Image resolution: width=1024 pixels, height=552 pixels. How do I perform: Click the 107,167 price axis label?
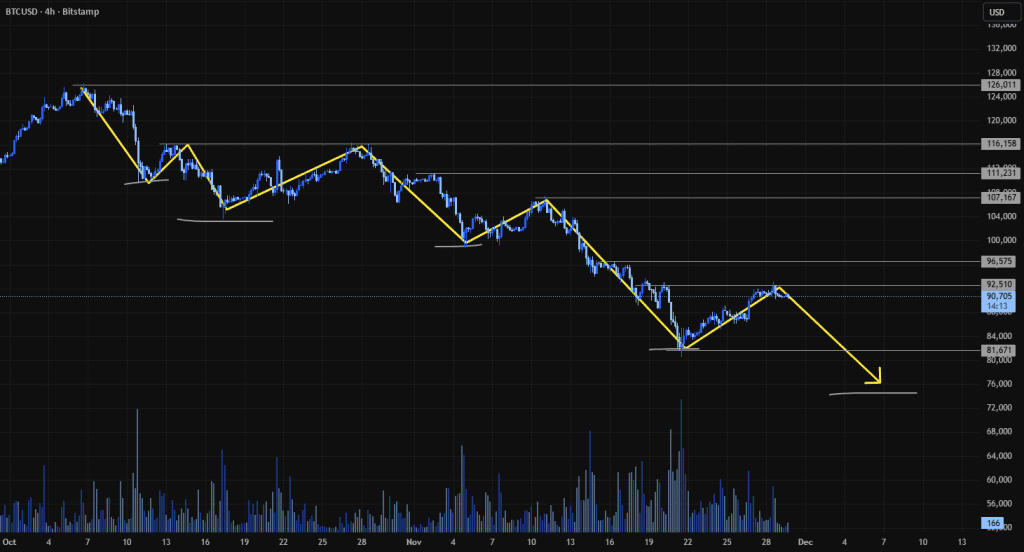(1001, 198)
